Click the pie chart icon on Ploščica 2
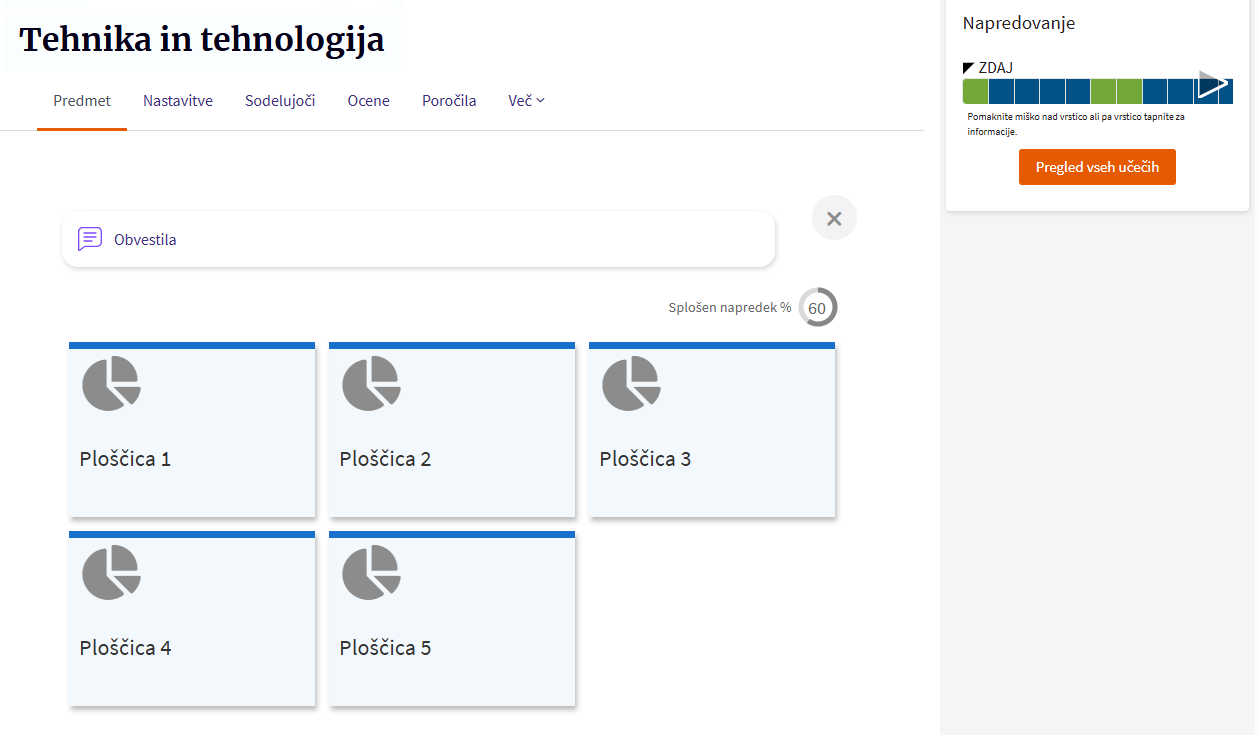Screen dimensions: 1259x735 (371, 383)
